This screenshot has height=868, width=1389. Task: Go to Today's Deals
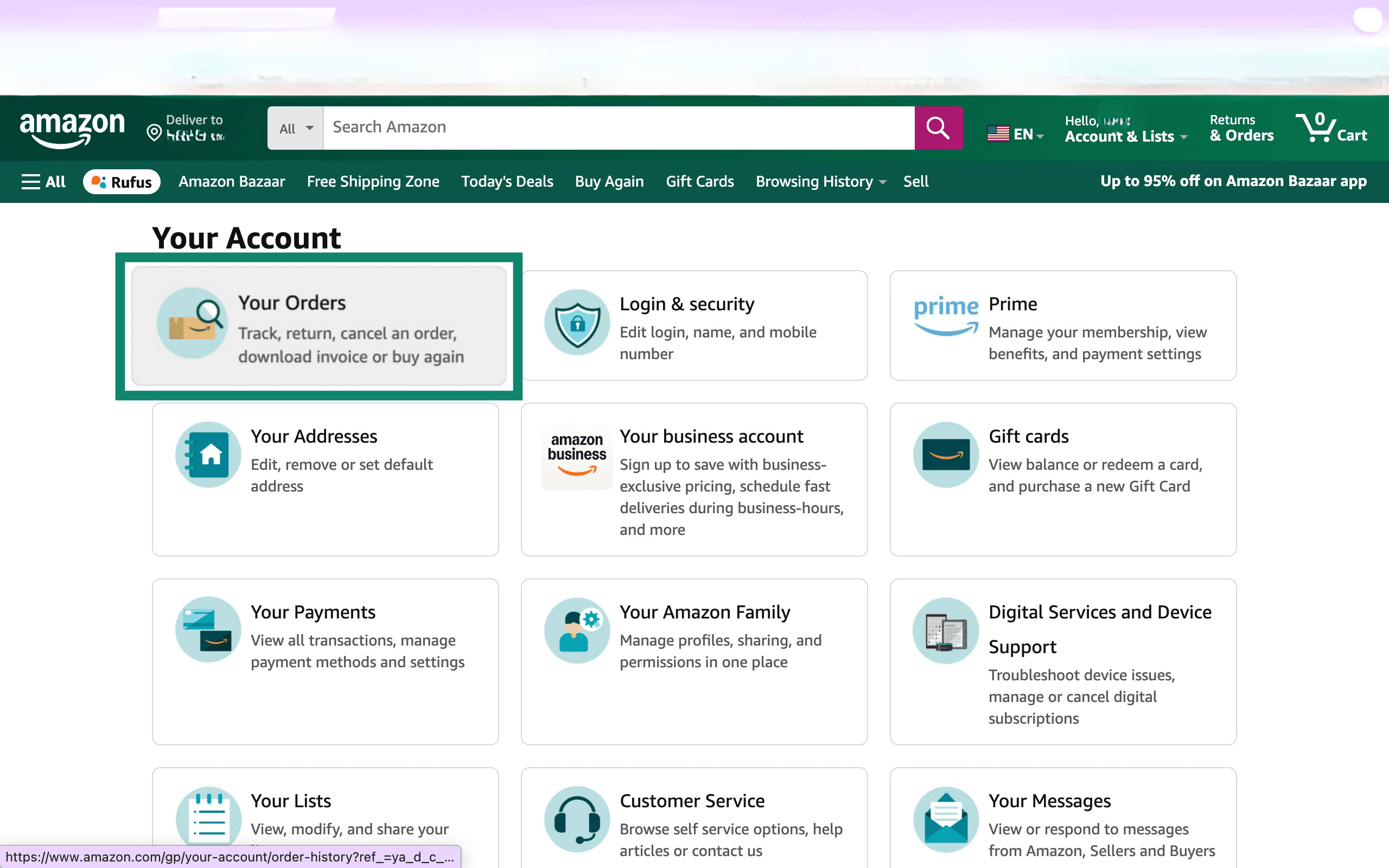507,182
